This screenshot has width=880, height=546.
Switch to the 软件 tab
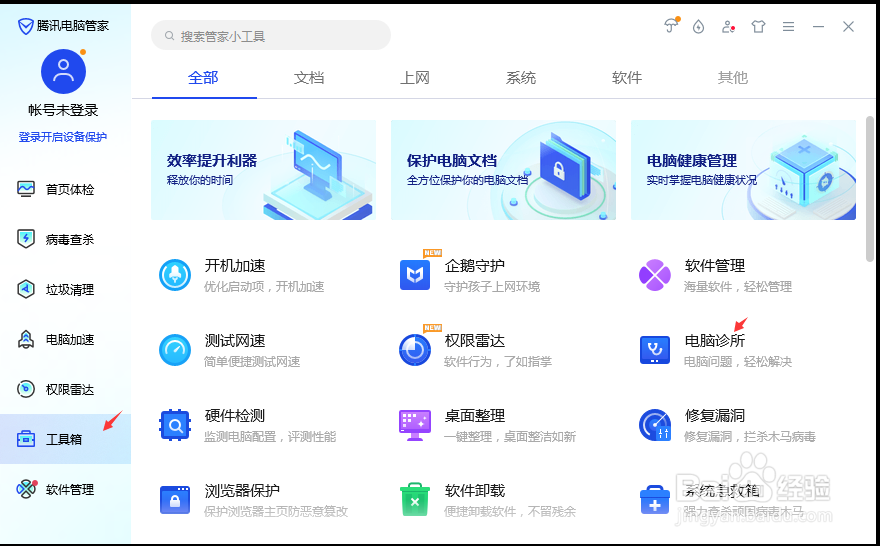coord(627,77)
